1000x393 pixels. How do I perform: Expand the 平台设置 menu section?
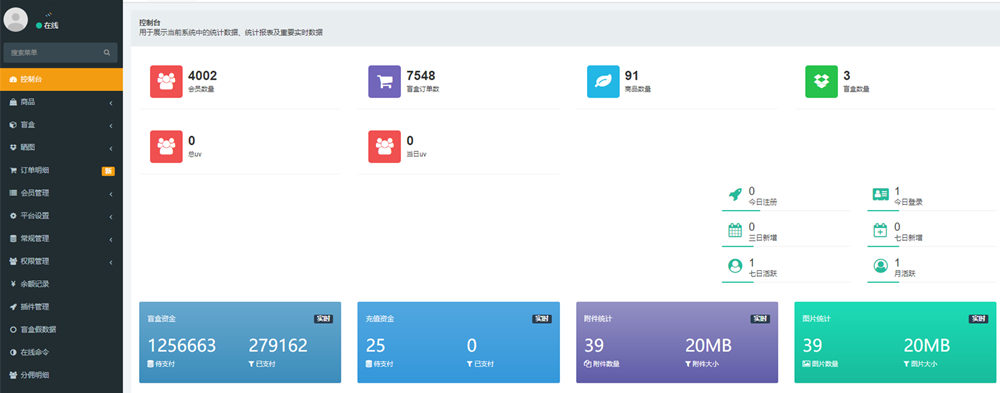point(61,216)
